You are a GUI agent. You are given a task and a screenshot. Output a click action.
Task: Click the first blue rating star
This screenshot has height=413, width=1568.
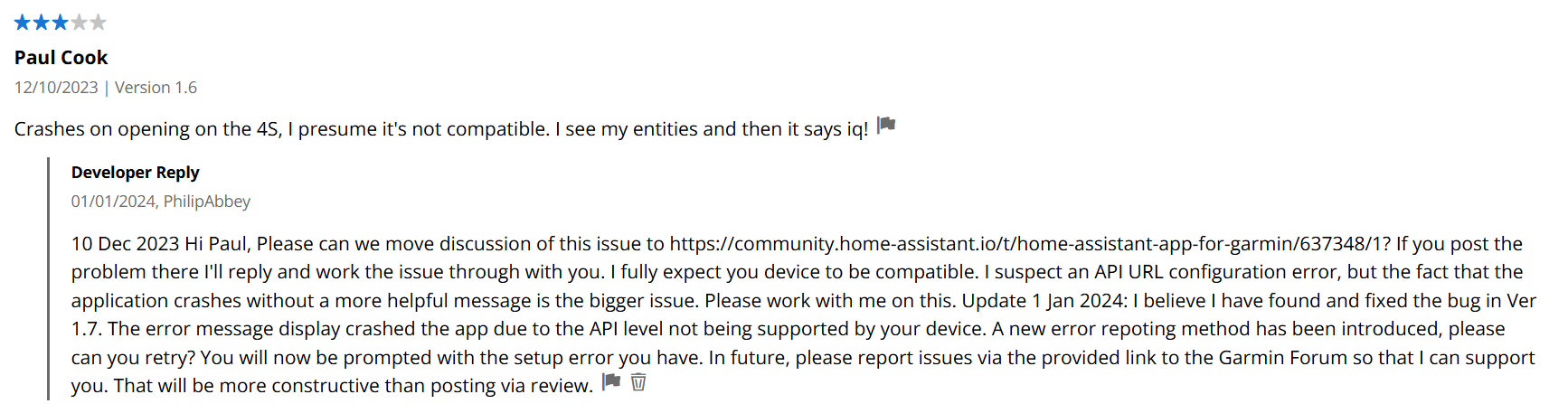[x=23, y=22]
